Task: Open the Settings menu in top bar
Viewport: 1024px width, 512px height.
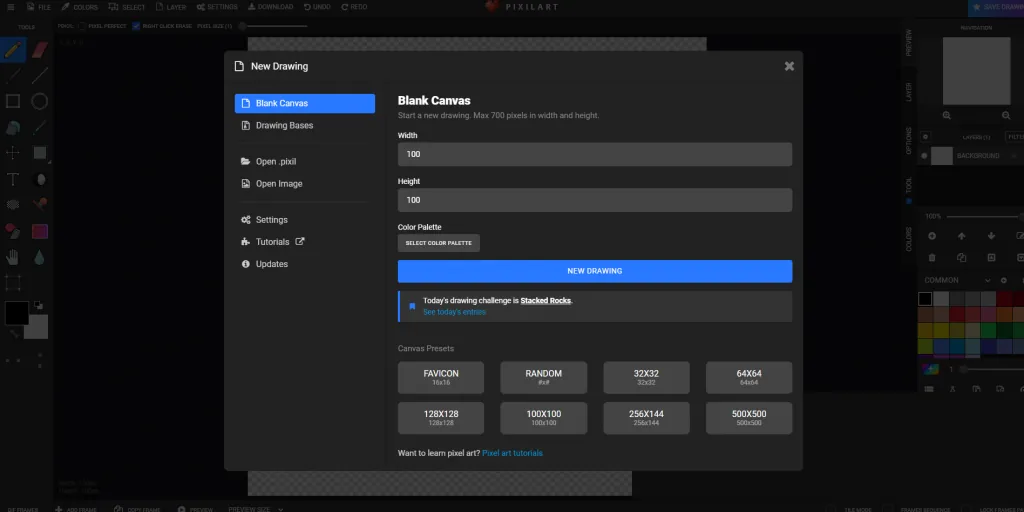Action: [217, 7]
